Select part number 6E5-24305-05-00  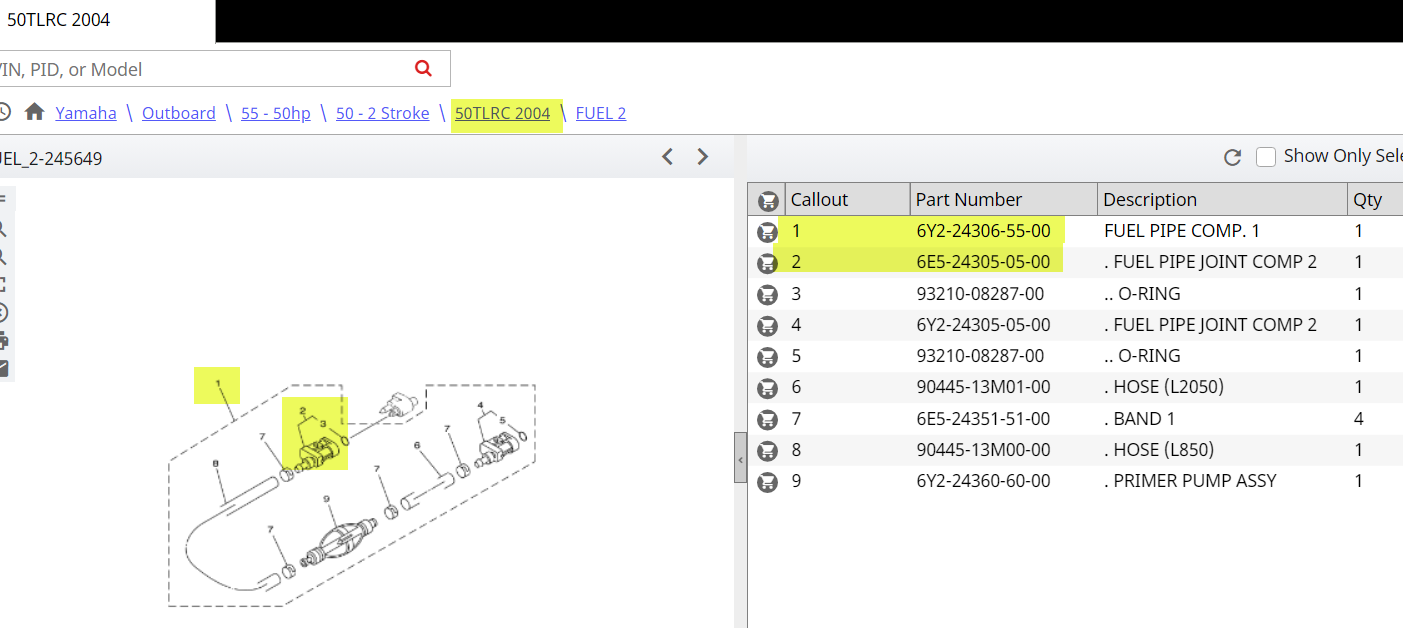click(983, 262)
